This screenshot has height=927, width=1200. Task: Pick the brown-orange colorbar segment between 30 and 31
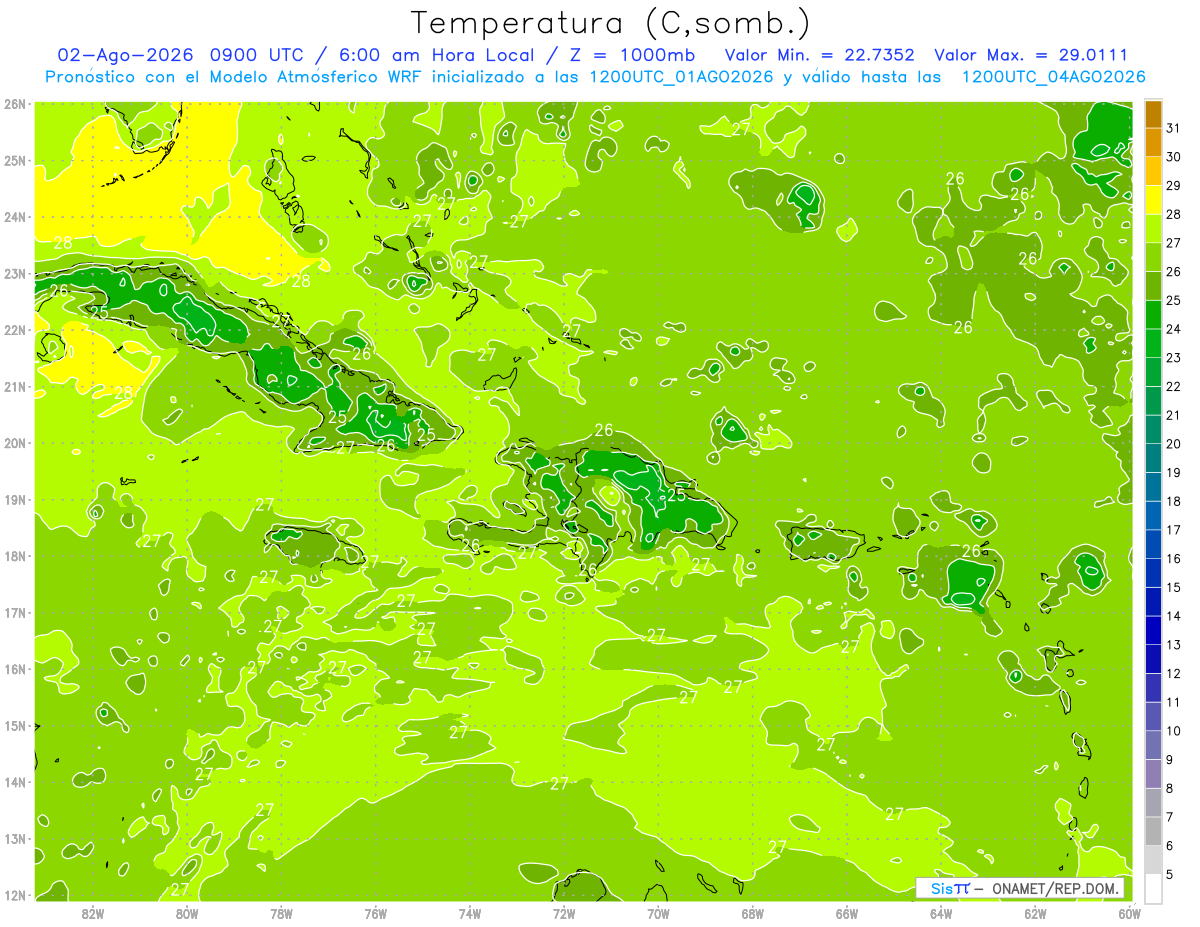click(x=1153, y=142)
